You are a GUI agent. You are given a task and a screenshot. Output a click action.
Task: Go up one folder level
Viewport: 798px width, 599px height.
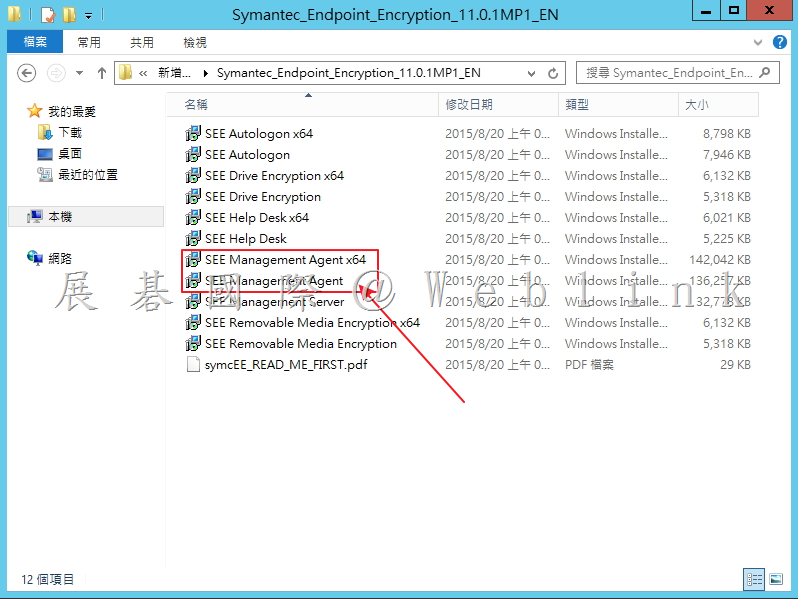click(102, 73)
